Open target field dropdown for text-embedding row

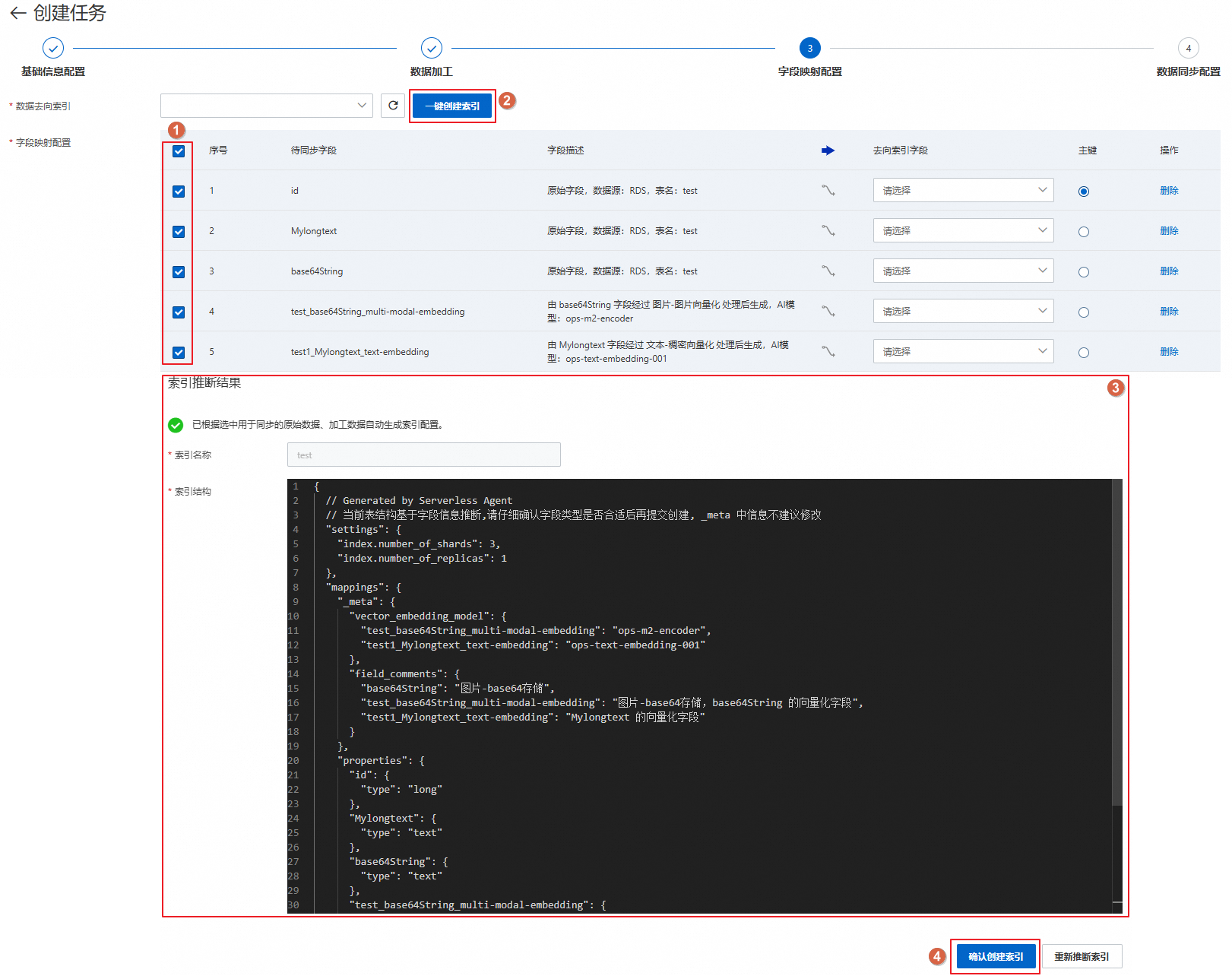coord(964,351)
